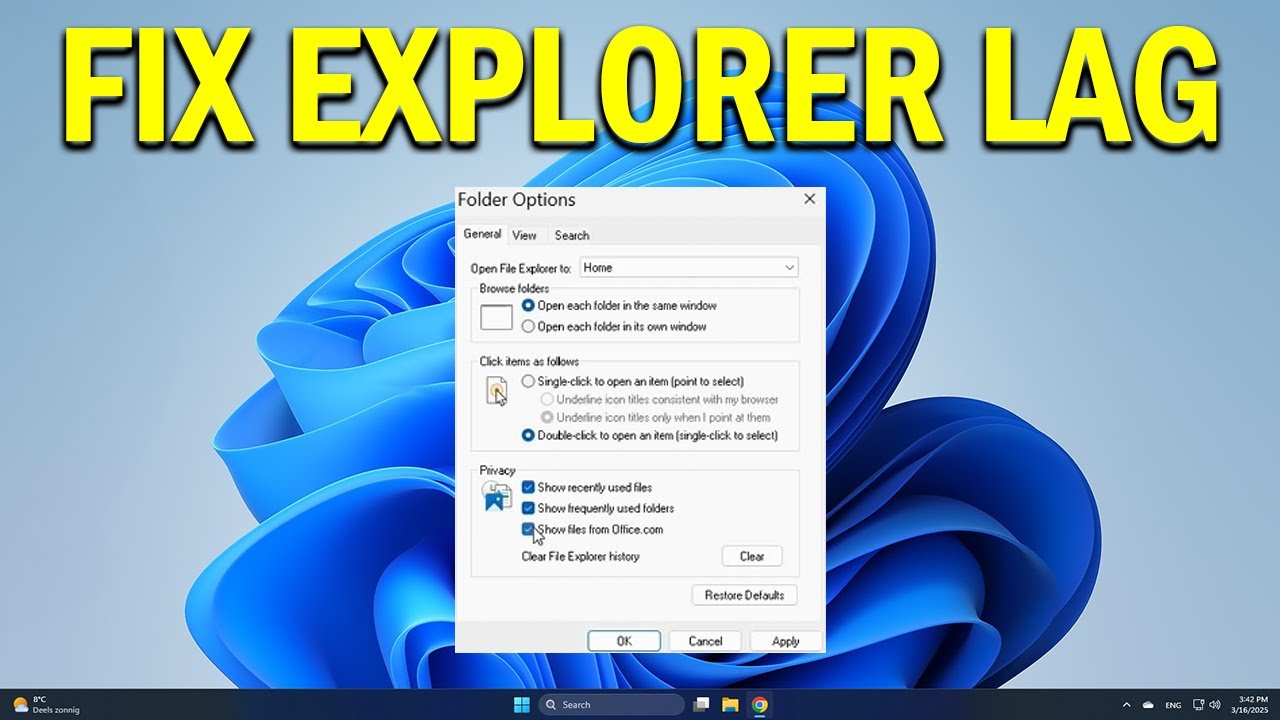Toggle Show recently used files checkbox
This screenshot has width=1280, height=720.
click(x=528, y=488)
